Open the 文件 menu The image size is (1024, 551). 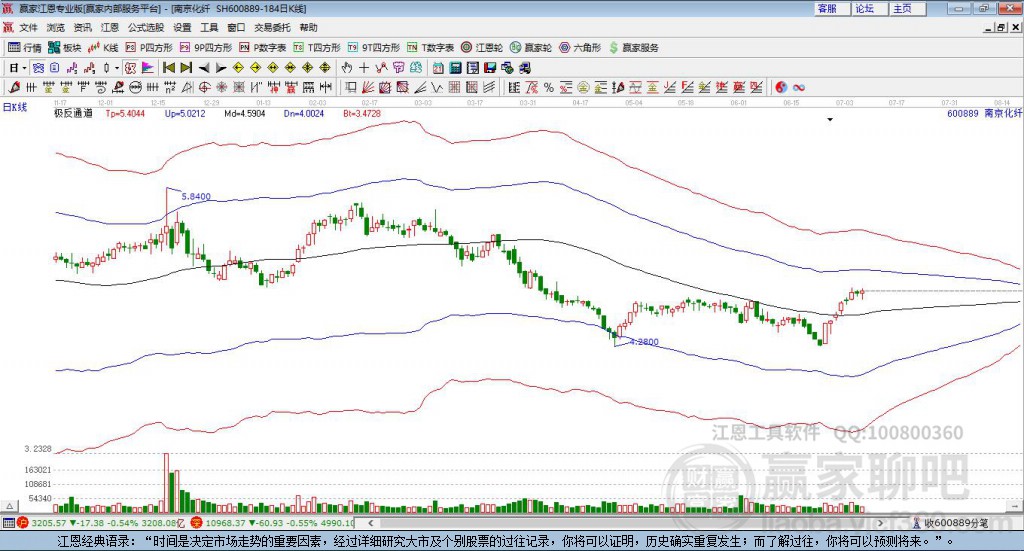click(x=28, y=27)
